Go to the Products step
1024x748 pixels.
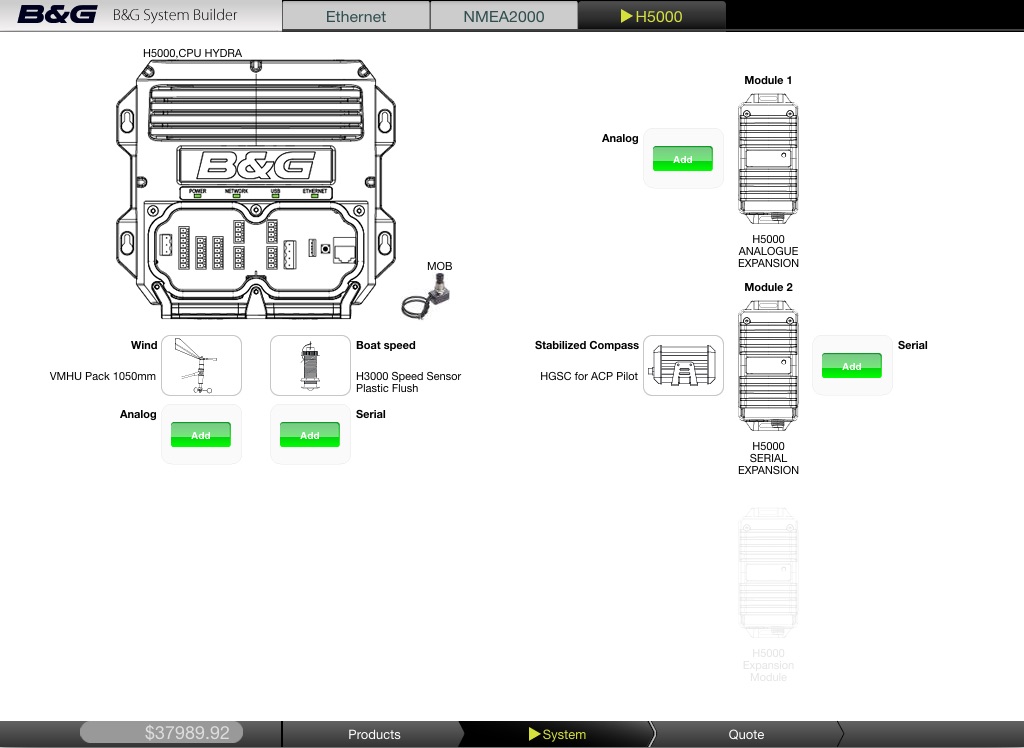[374, 734]
